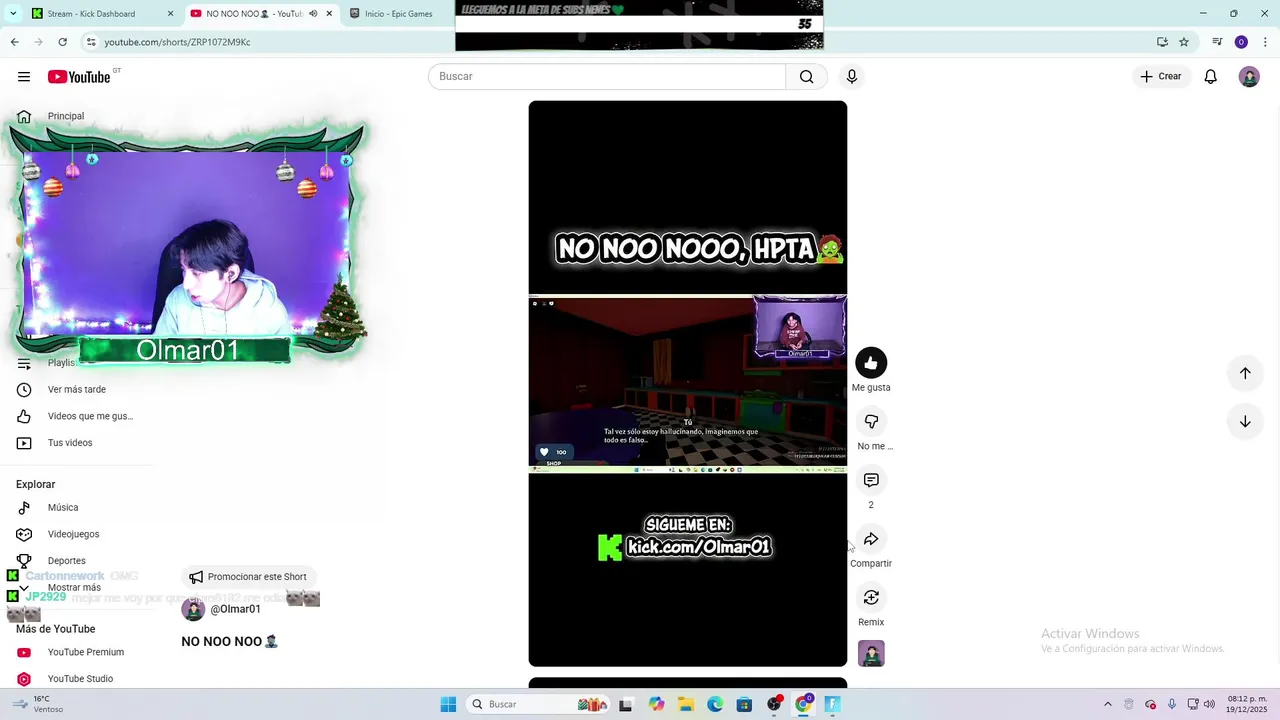
Task: Open the YouTube account avatar menu
Action: click(x=1249, y=77)
